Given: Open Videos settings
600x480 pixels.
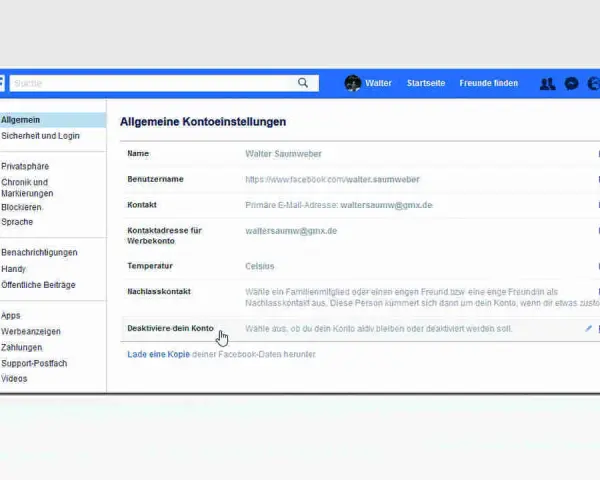Looking at the screenshot, I should tap(14, 379).
